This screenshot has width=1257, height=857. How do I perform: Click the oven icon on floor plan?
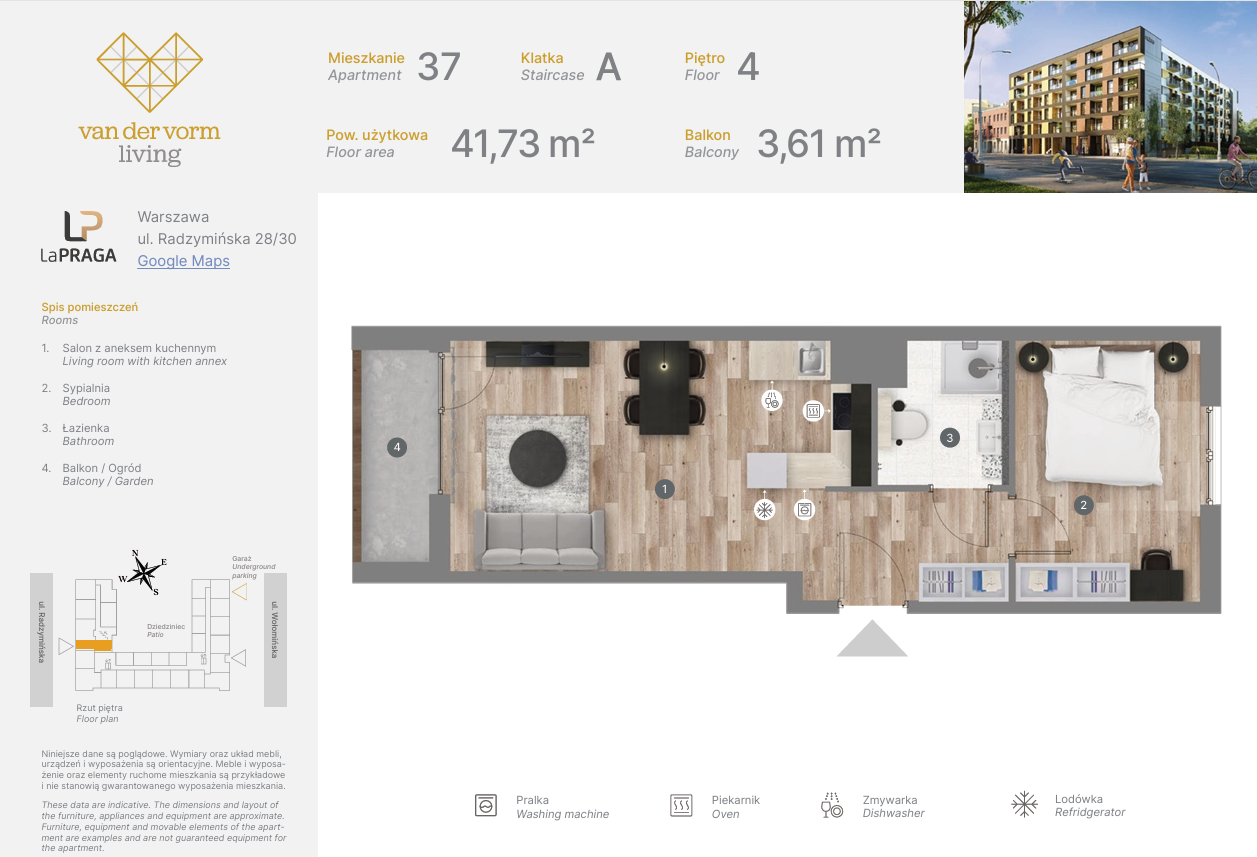pos(813,410)
